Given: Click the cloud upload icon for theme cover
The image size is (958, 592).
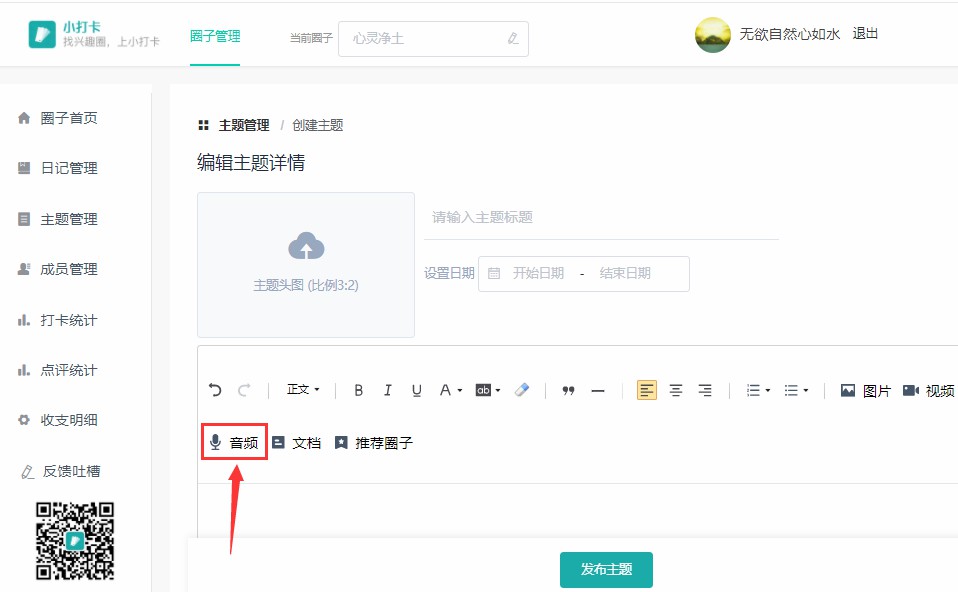Looking at the screenshot, I should [x=306, y=246].
